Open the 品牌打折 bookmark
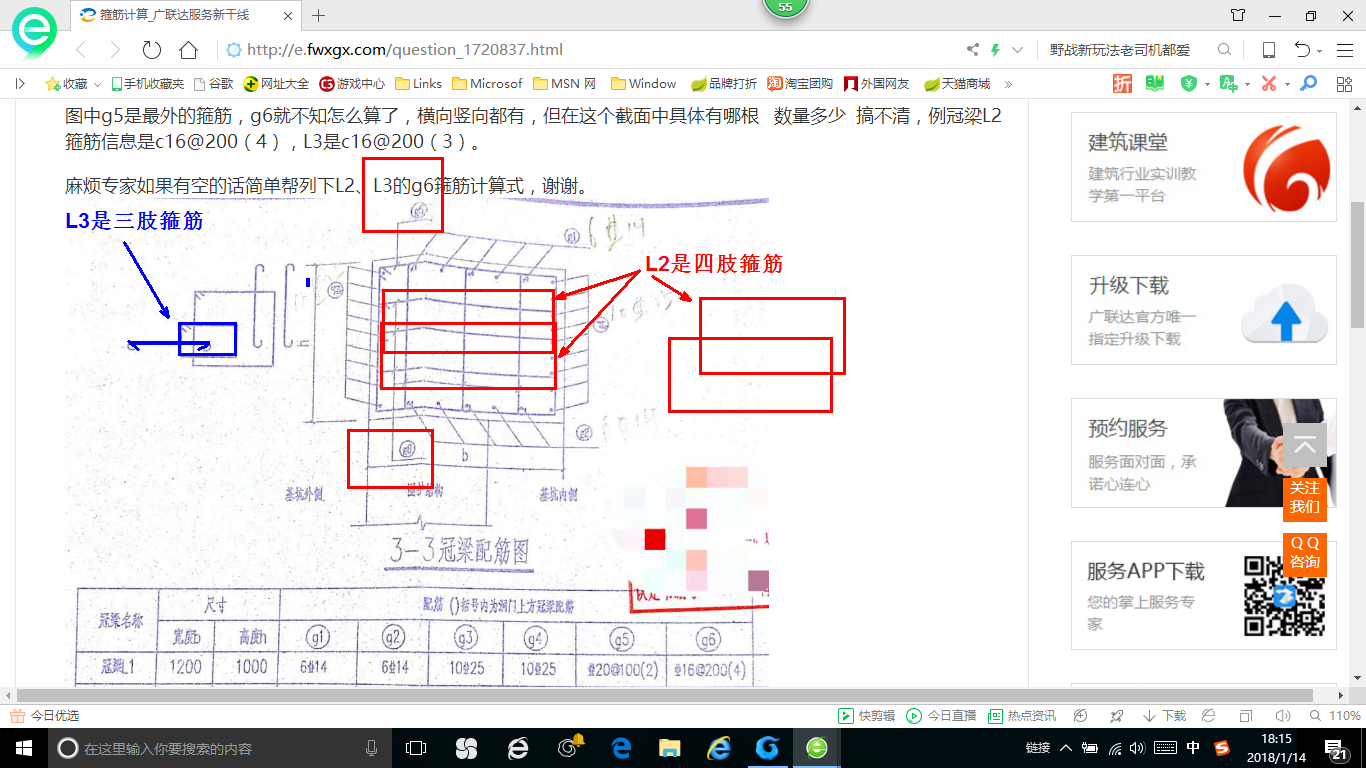1366x768 pixels. [724, 84]
